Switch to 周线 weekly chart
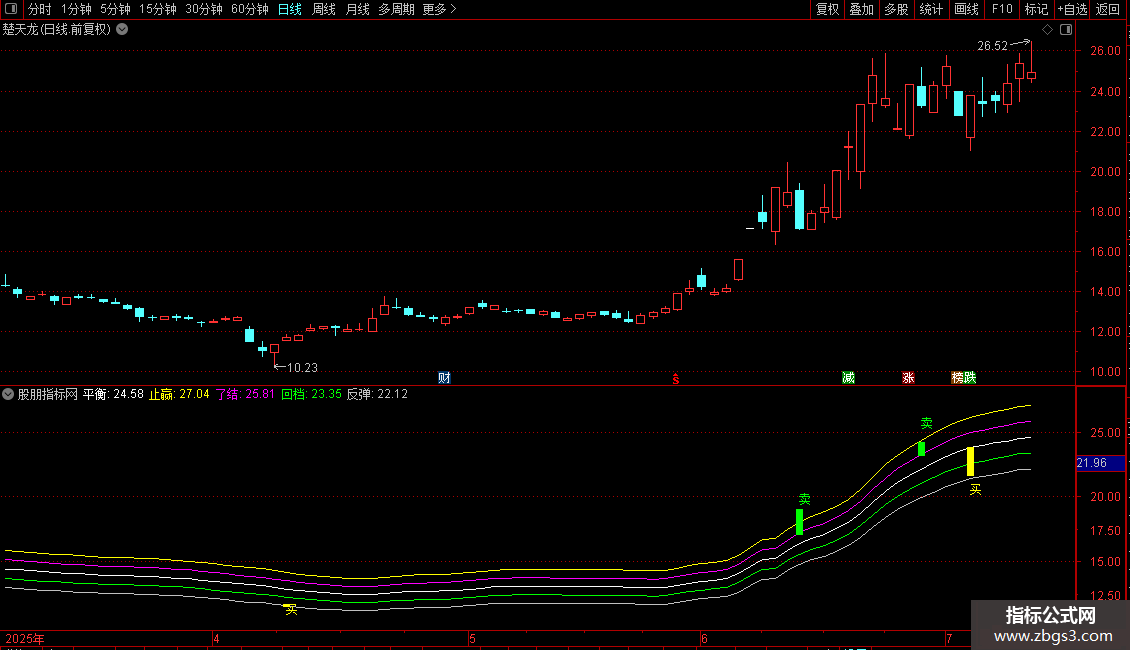 point(324,9)
